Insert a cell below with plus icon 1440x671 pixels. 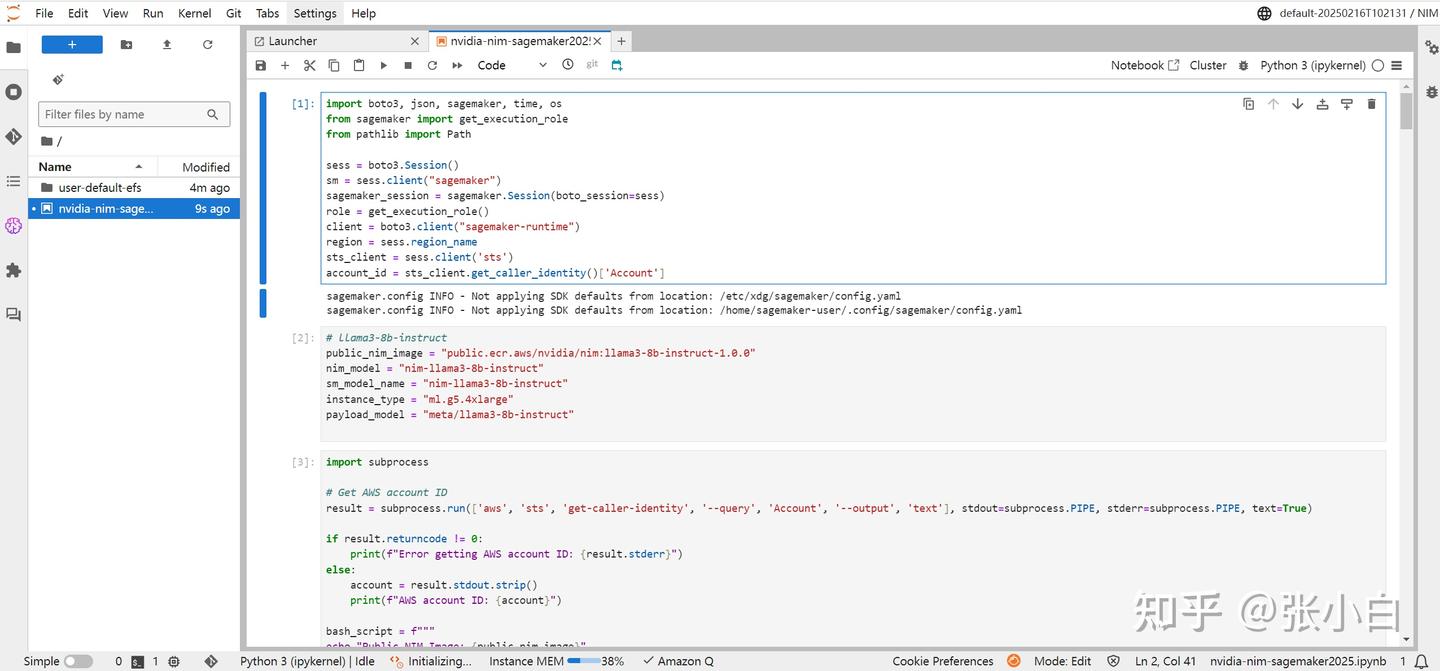click(x=285, y=65)
